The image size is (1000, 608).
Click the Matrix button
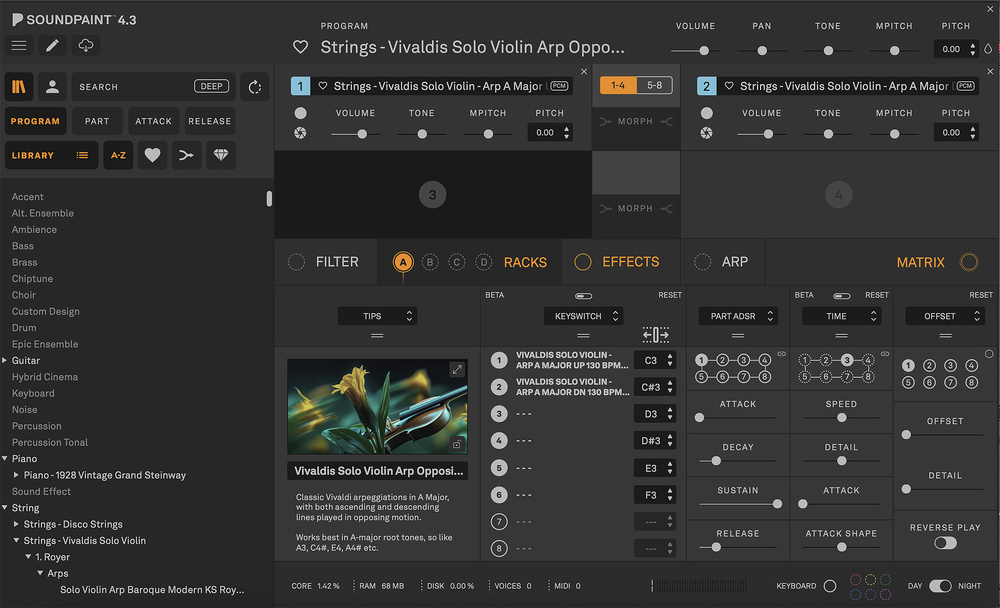pos(921,262)
